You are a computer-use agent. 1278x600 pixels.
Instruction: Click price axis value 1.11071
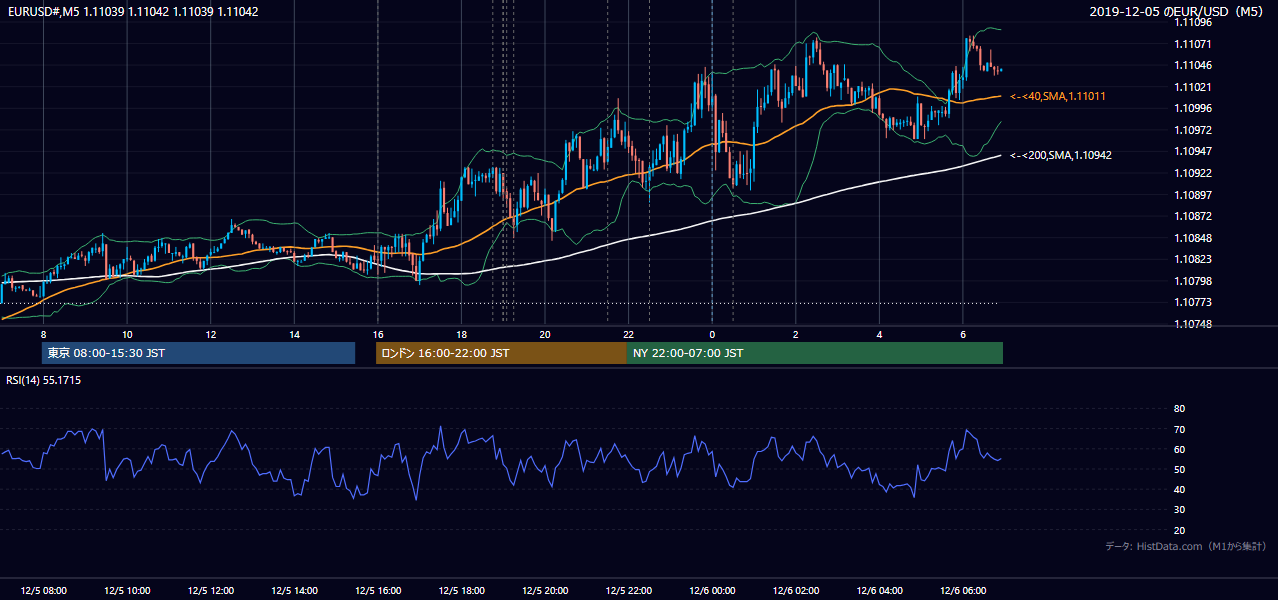[x=1193, y=44]
